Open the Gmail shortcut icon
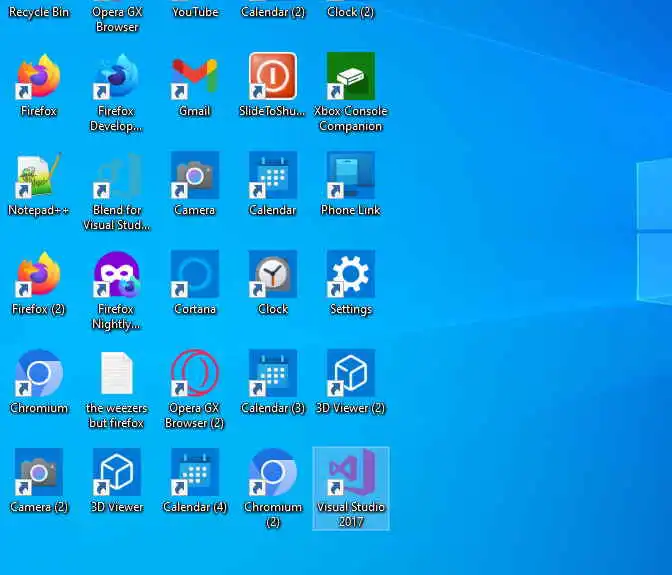672x575 pixels. [x=195, y=76]
